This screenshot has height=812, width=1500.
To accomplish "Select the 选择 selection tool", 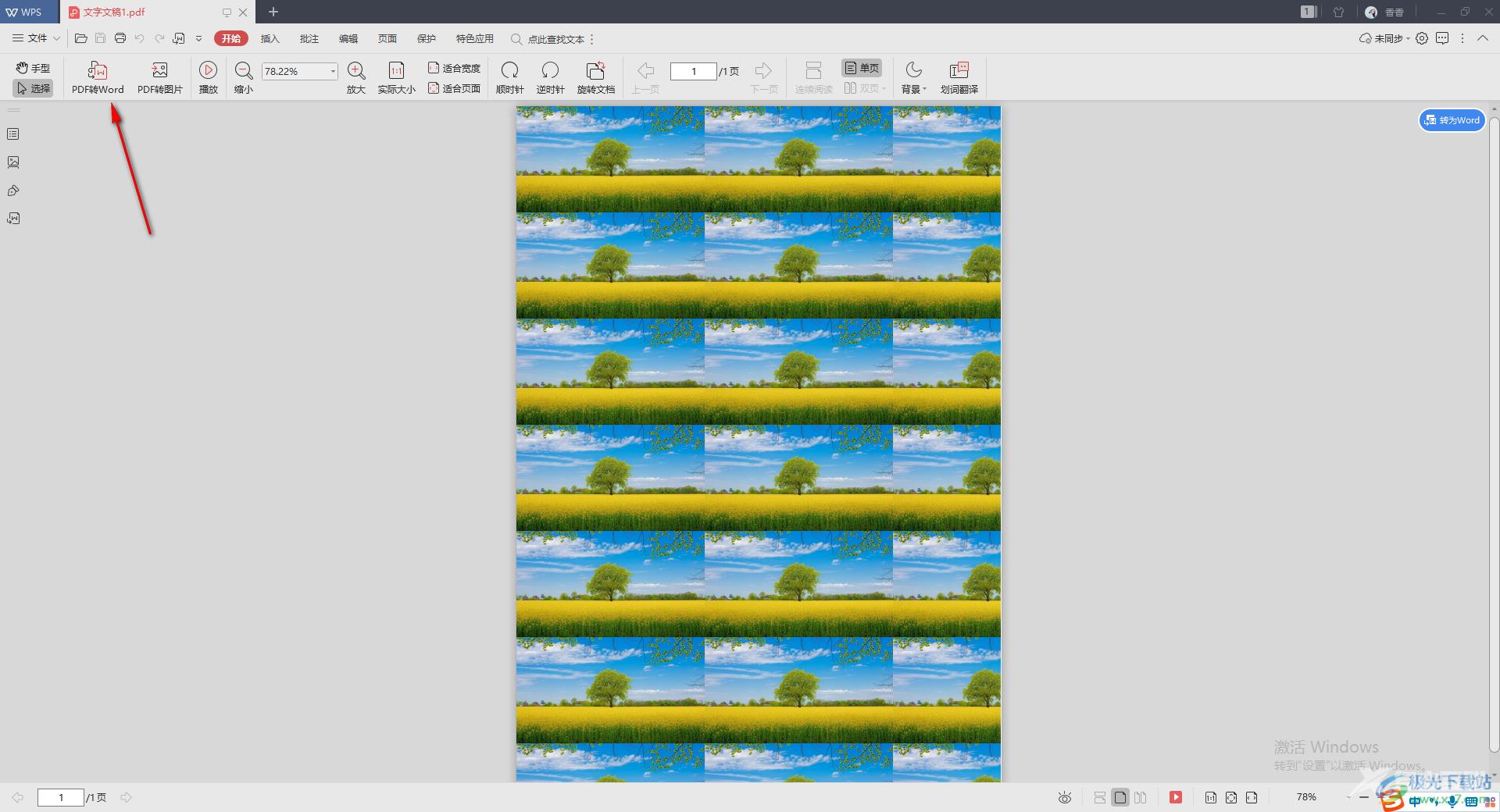I will tap(33, 88).
